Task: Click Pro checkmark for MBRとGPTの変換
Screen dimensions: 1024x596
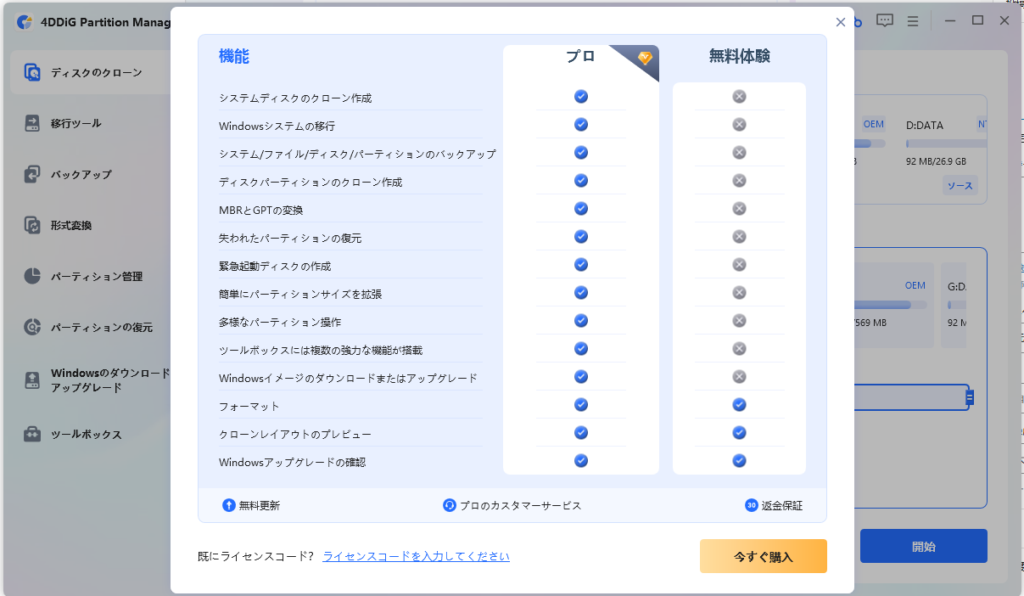Action: click(581, 209)
